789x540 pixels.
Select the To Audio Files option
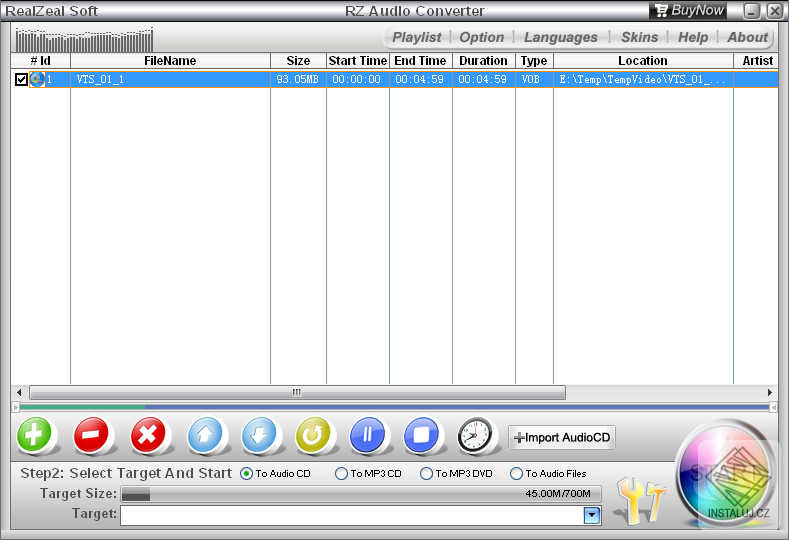(x=516, y=474)
